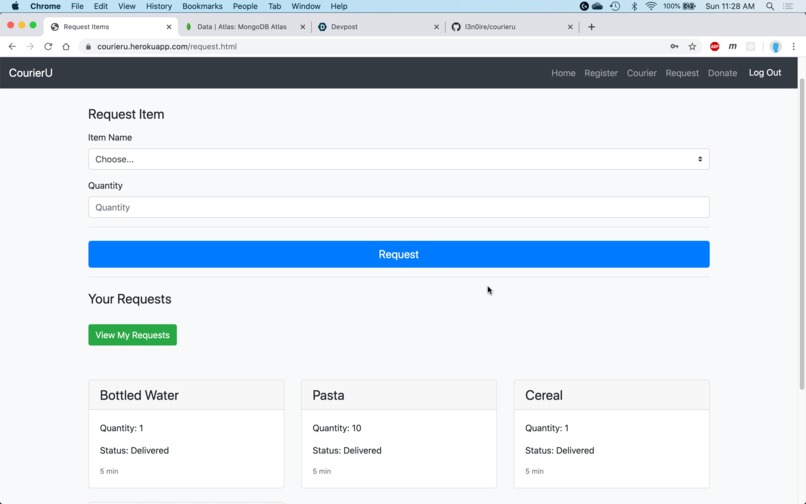Viewport: 806px width, 504px height.
Task: Open the Chrome profile avatar
Action: (775, 47)
